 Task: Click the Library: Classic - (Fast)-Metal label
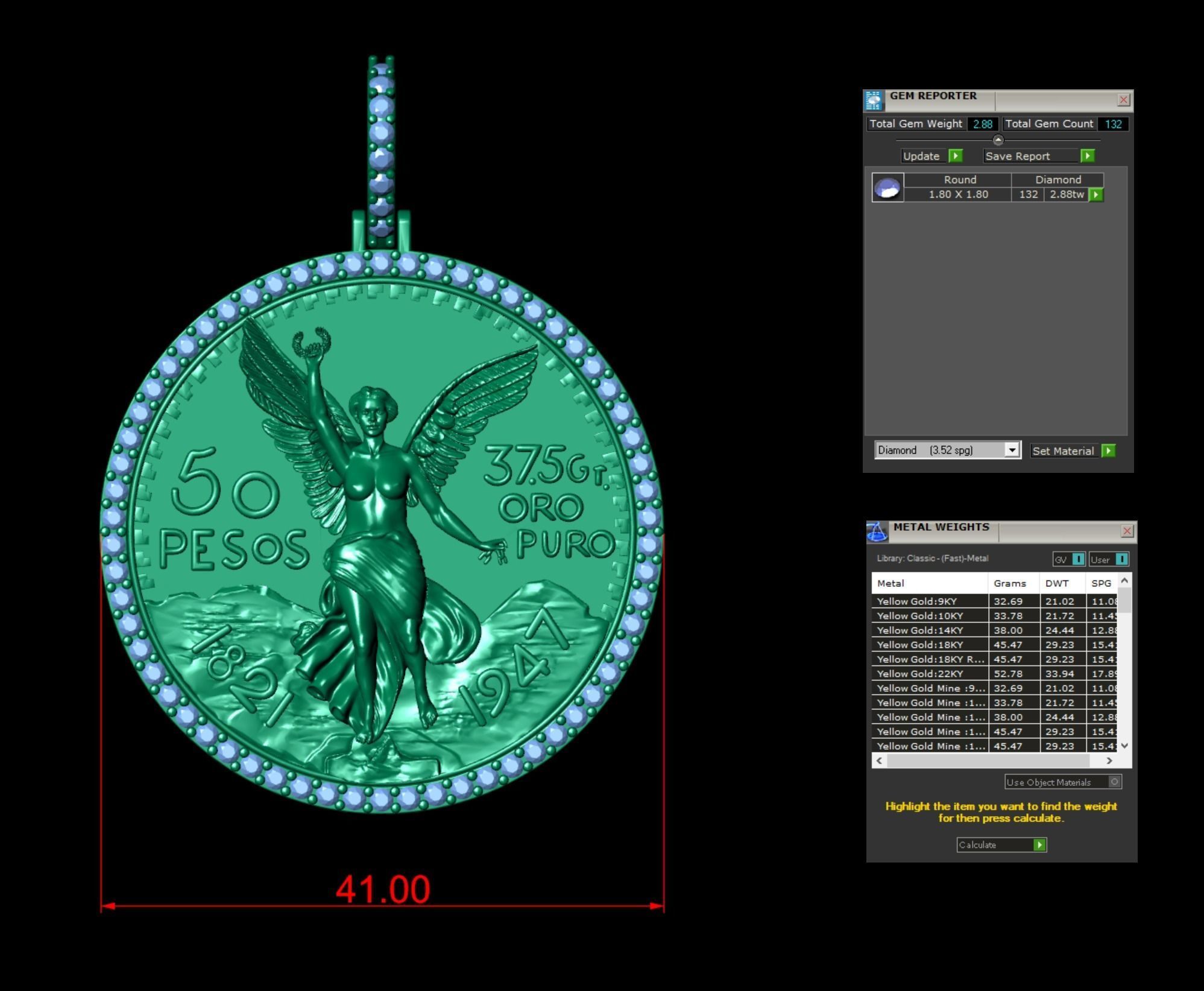[933, 559]
